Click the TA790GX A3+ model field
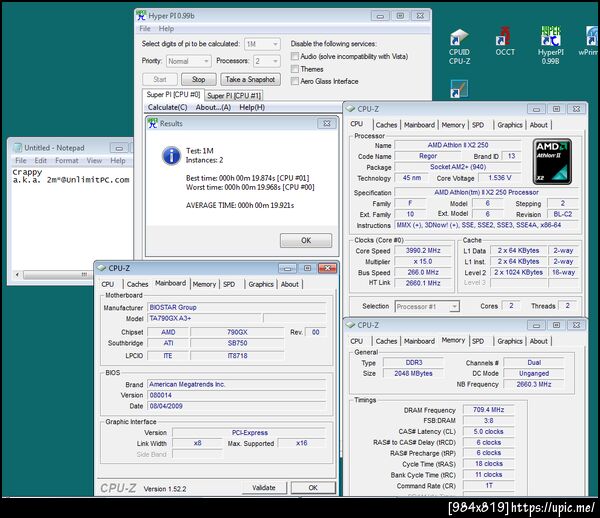Image resolution: width=600 pixels, height=518 pixels. [x=204, y=318]
